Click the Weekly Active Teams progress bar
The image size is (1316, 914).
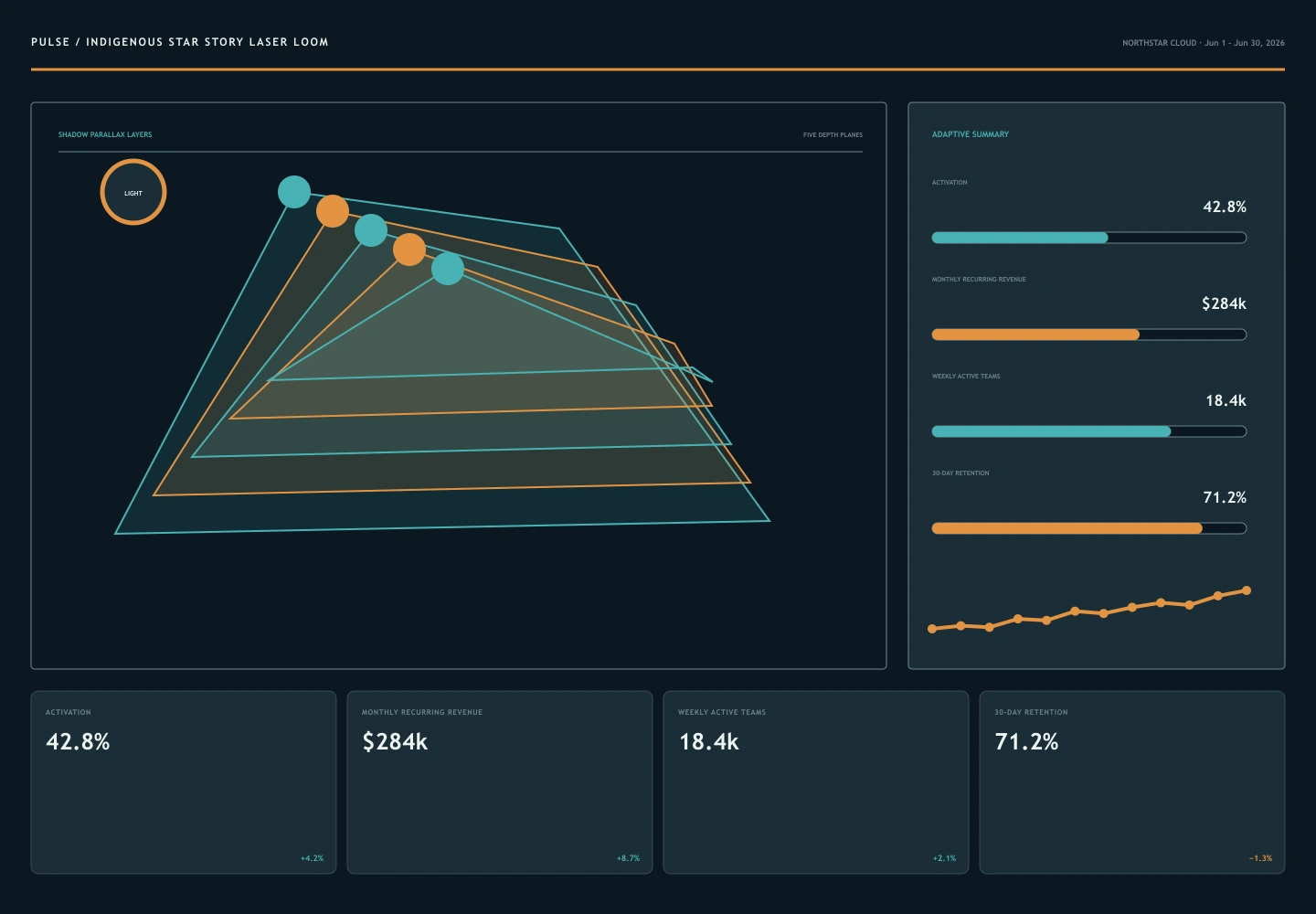coord(1089,431)
